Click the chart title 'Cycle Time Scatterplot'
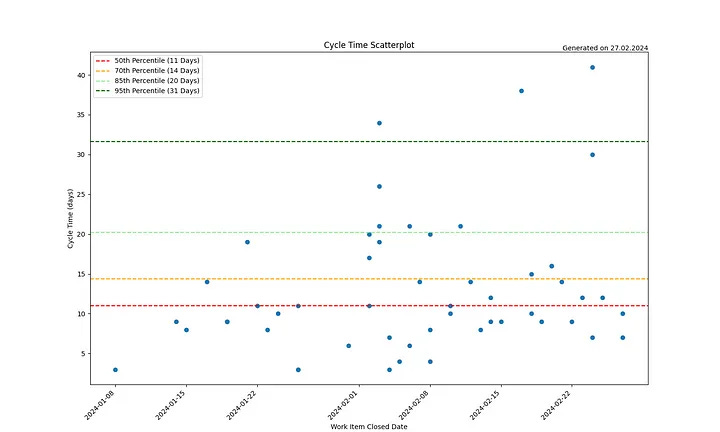The image size is (720, 432). (x=369, y=45)
